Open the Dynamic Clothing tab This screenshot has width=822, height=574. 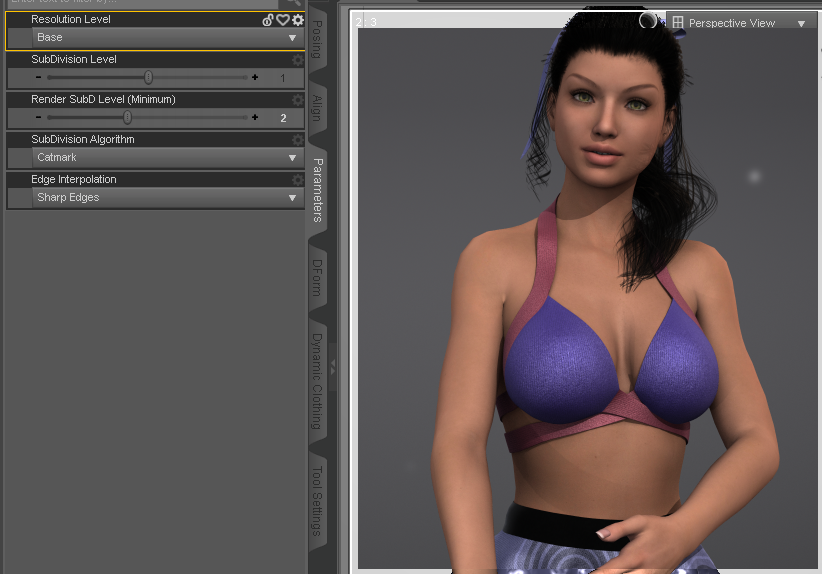tap(317, 381)
